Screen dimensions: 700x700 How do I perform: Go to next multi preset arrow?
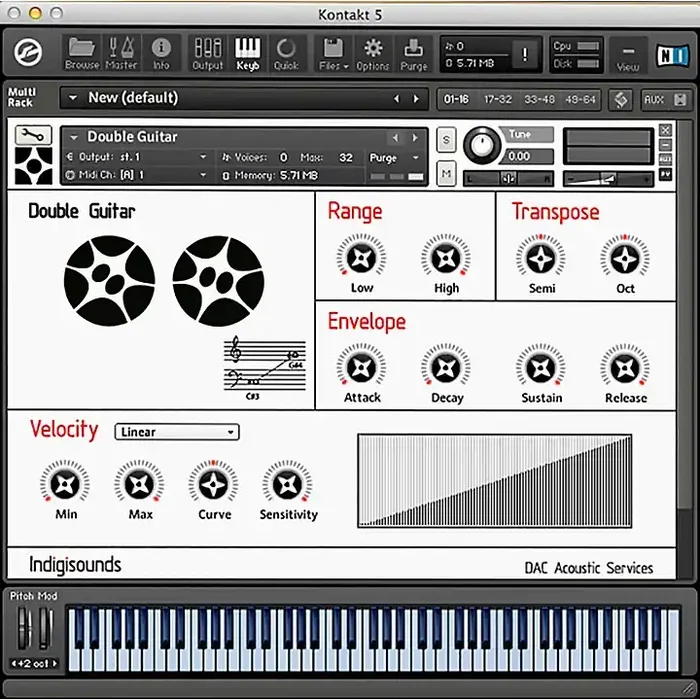click(416, 99)
